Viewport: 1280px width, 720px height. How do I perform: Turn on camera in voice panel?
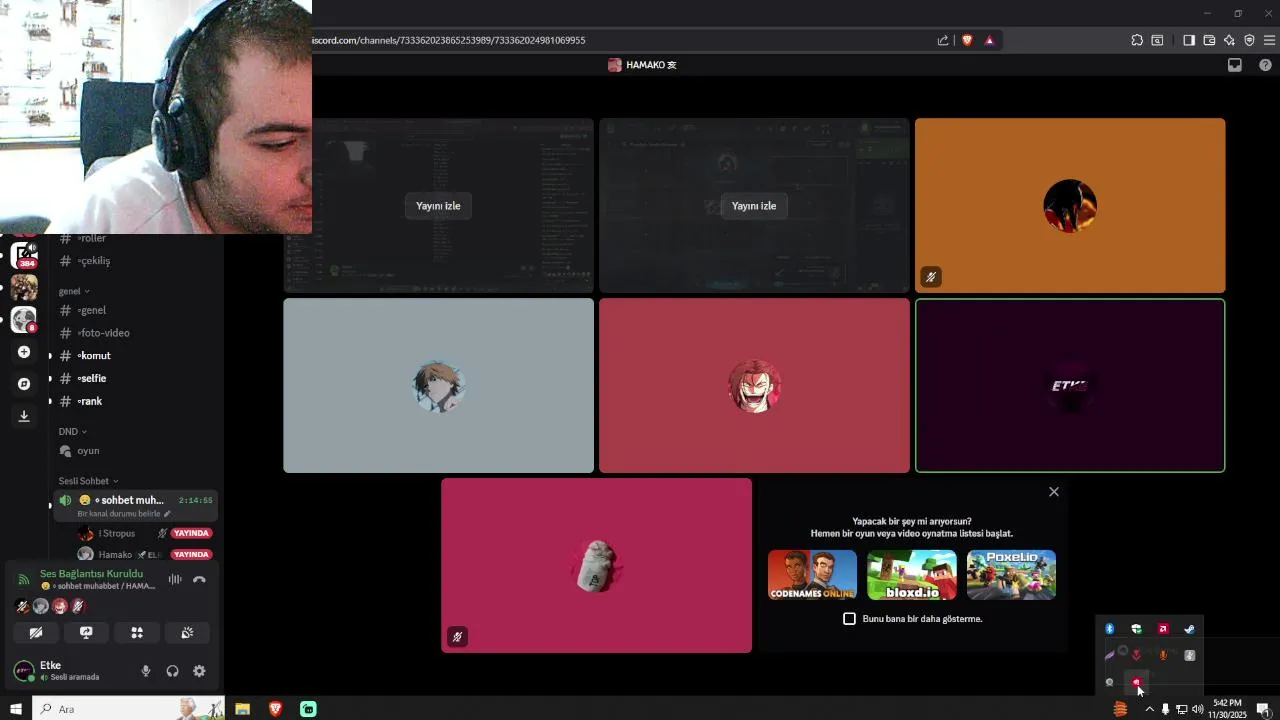(36, 633)
